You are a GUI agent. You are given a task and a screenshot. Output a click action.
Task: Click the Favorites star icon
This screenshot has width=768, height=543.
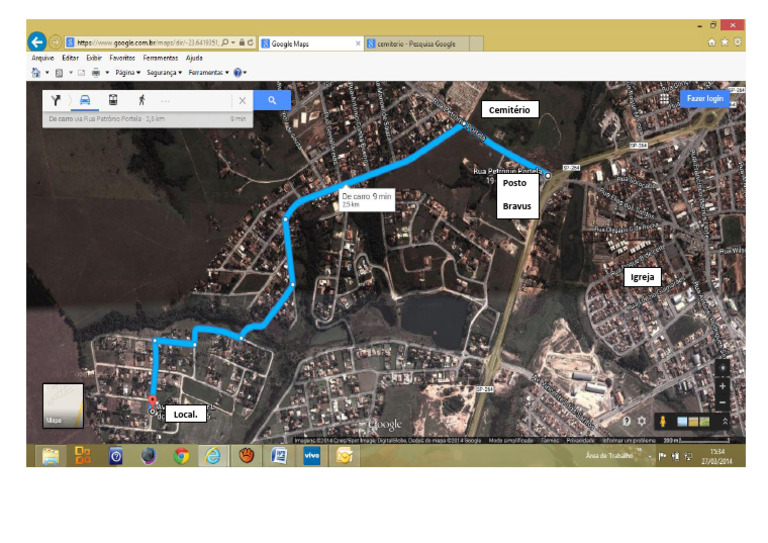[725, 43]
